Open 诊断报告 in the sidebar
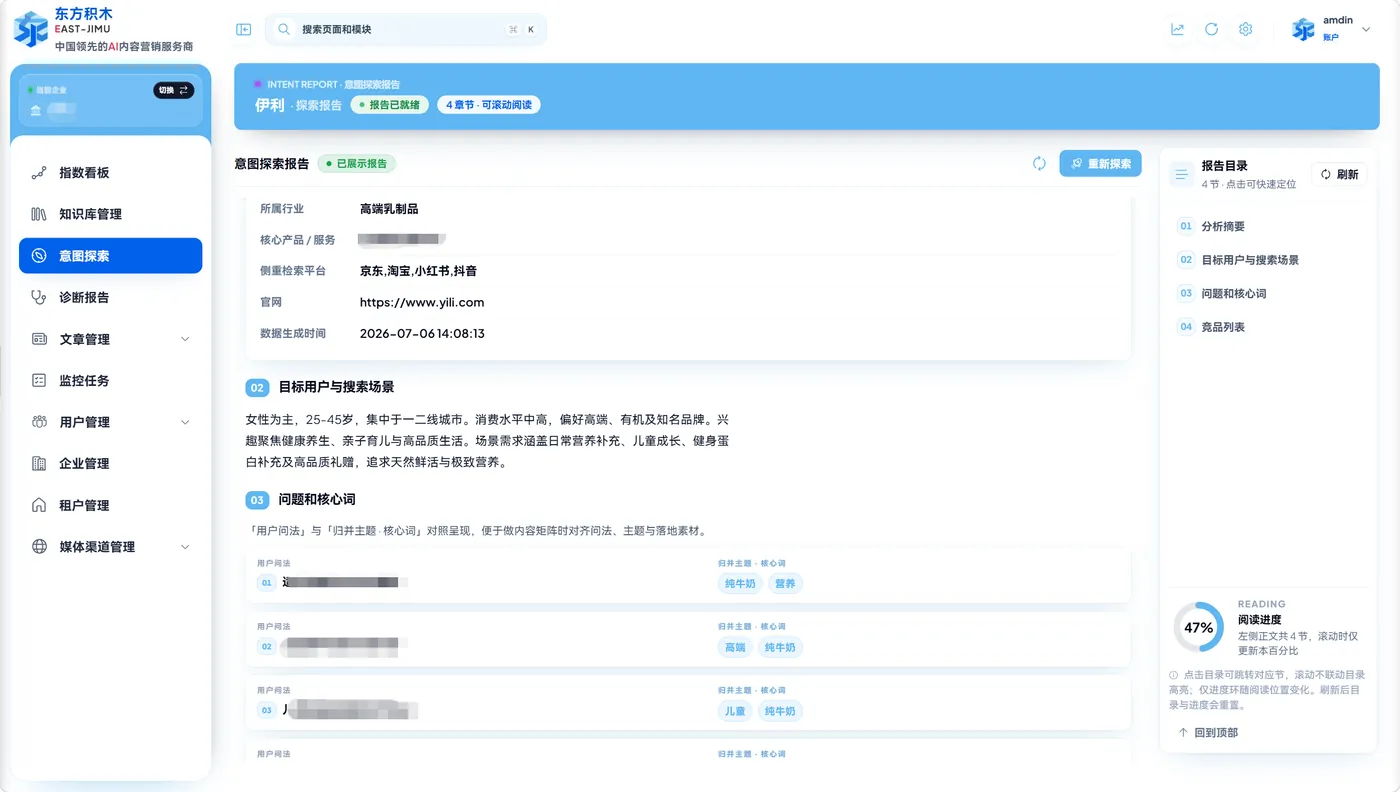This screenshot has width=1400, height=792. [x=111, y=297]
